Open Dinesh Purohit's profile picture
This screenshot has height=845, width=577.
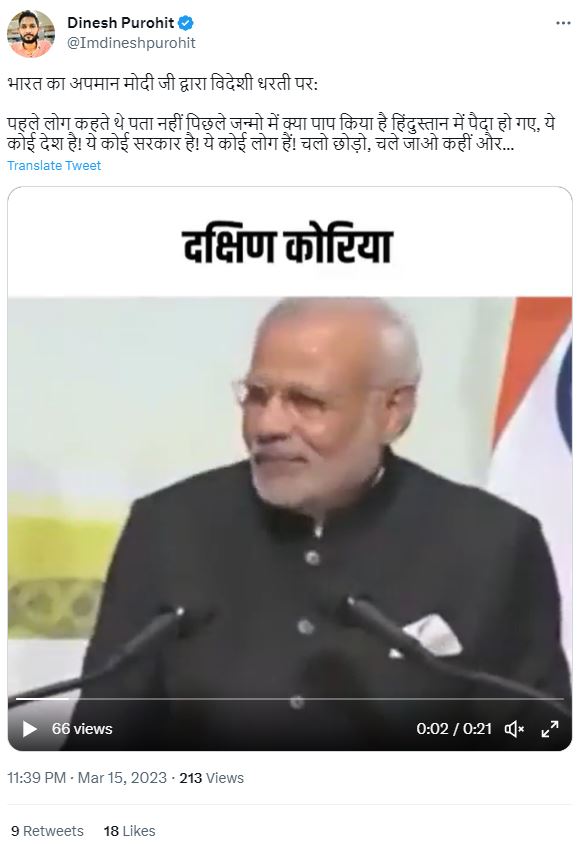pos(31,33)
